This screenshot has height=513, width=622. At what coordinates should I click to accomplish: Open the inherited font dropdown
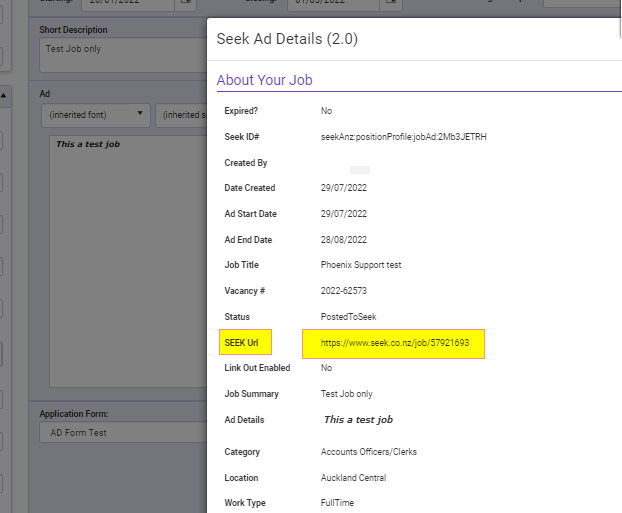[96, 115]
